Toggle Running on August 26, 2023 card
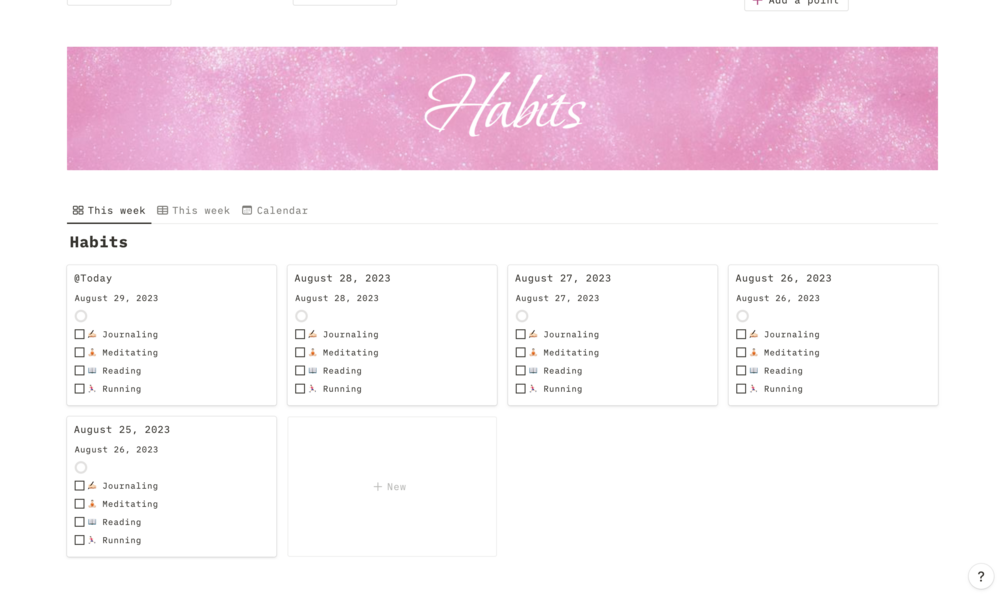 pos(741,388)
